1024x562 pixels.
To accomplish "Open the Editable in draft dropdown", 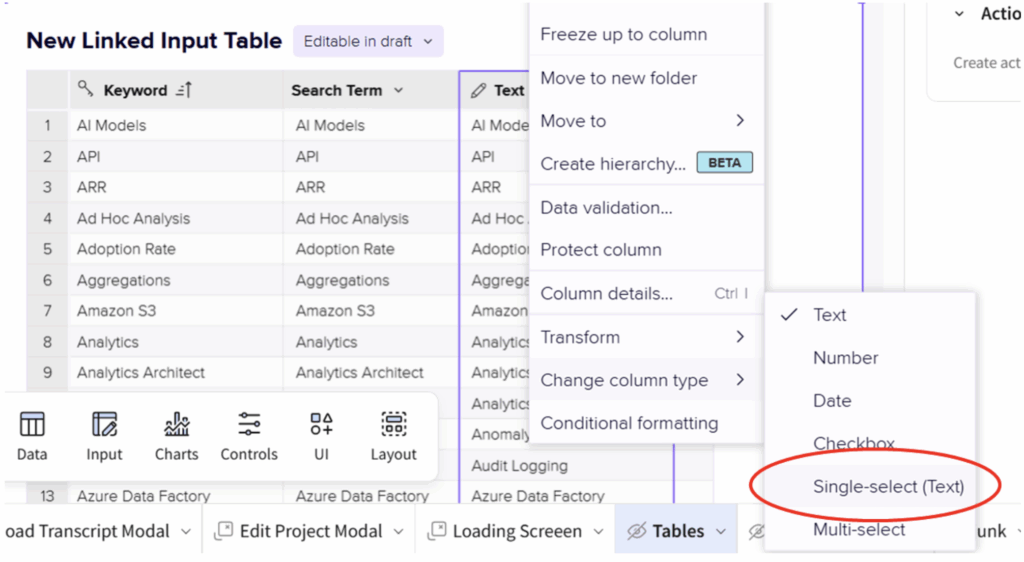I will point(368,41).
